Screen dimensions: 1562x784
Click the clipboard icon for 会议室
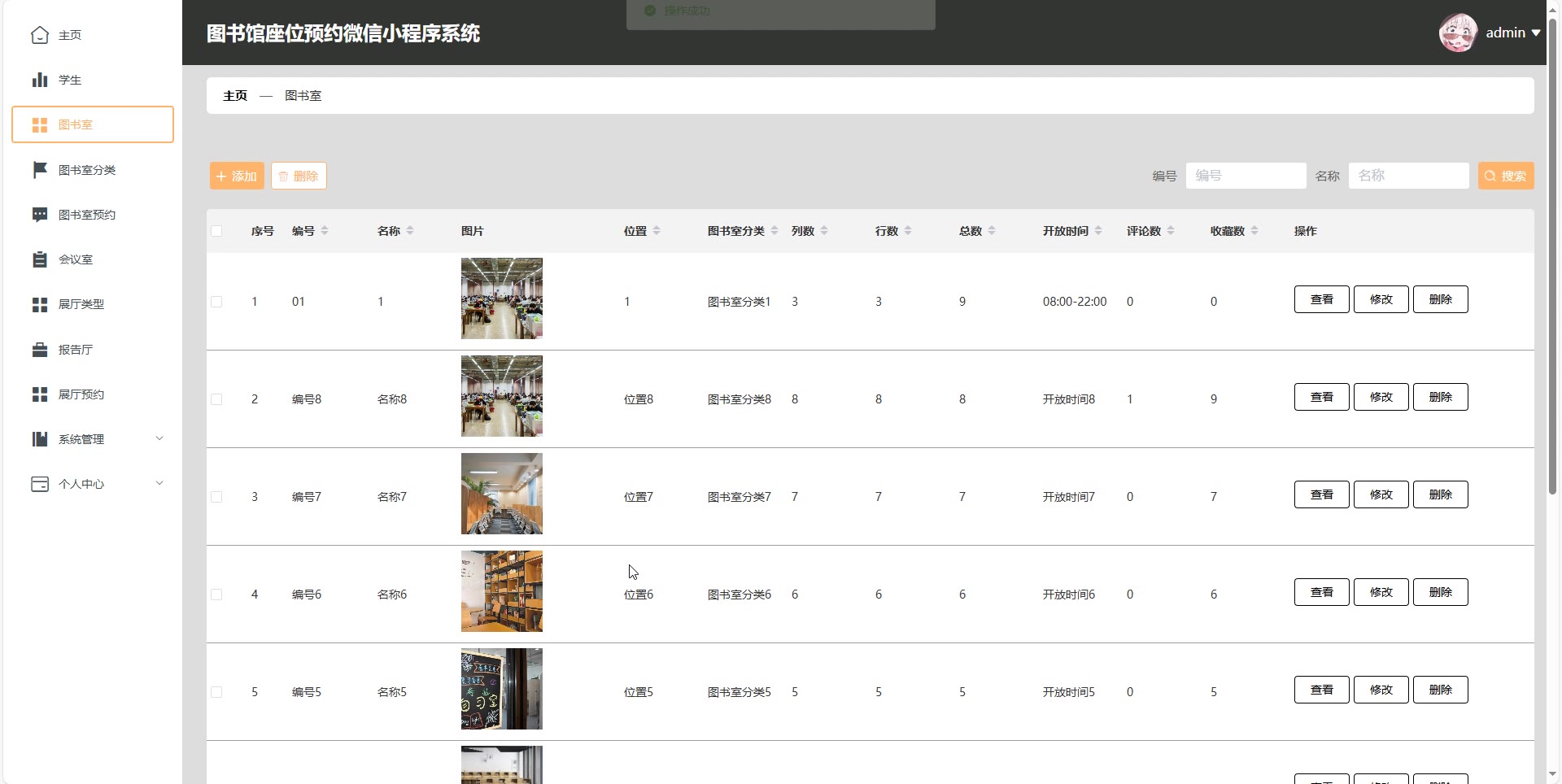[39, 259]
